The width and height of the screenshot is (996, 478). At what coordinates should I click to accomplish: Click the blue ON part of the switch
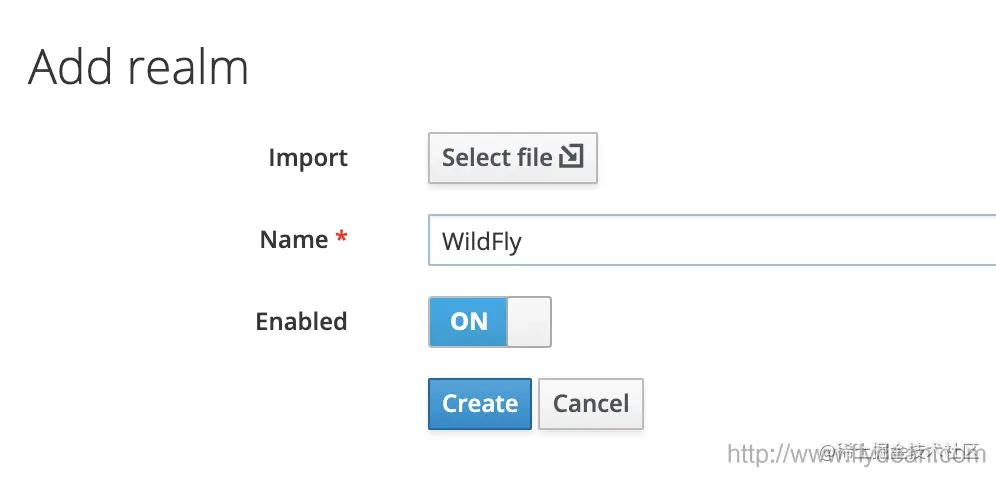point(469,322)
